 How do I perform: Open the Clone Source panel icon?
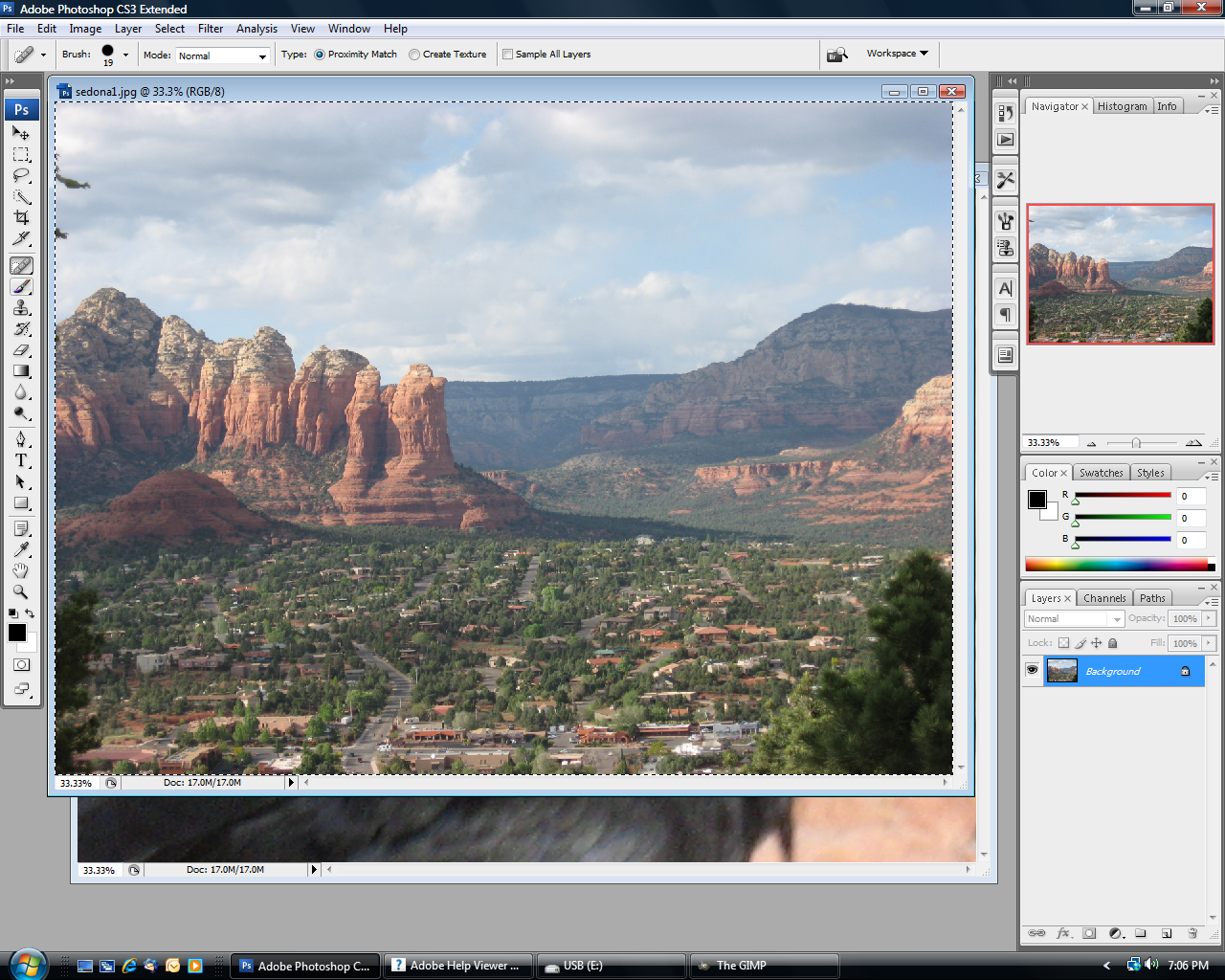1005,248
